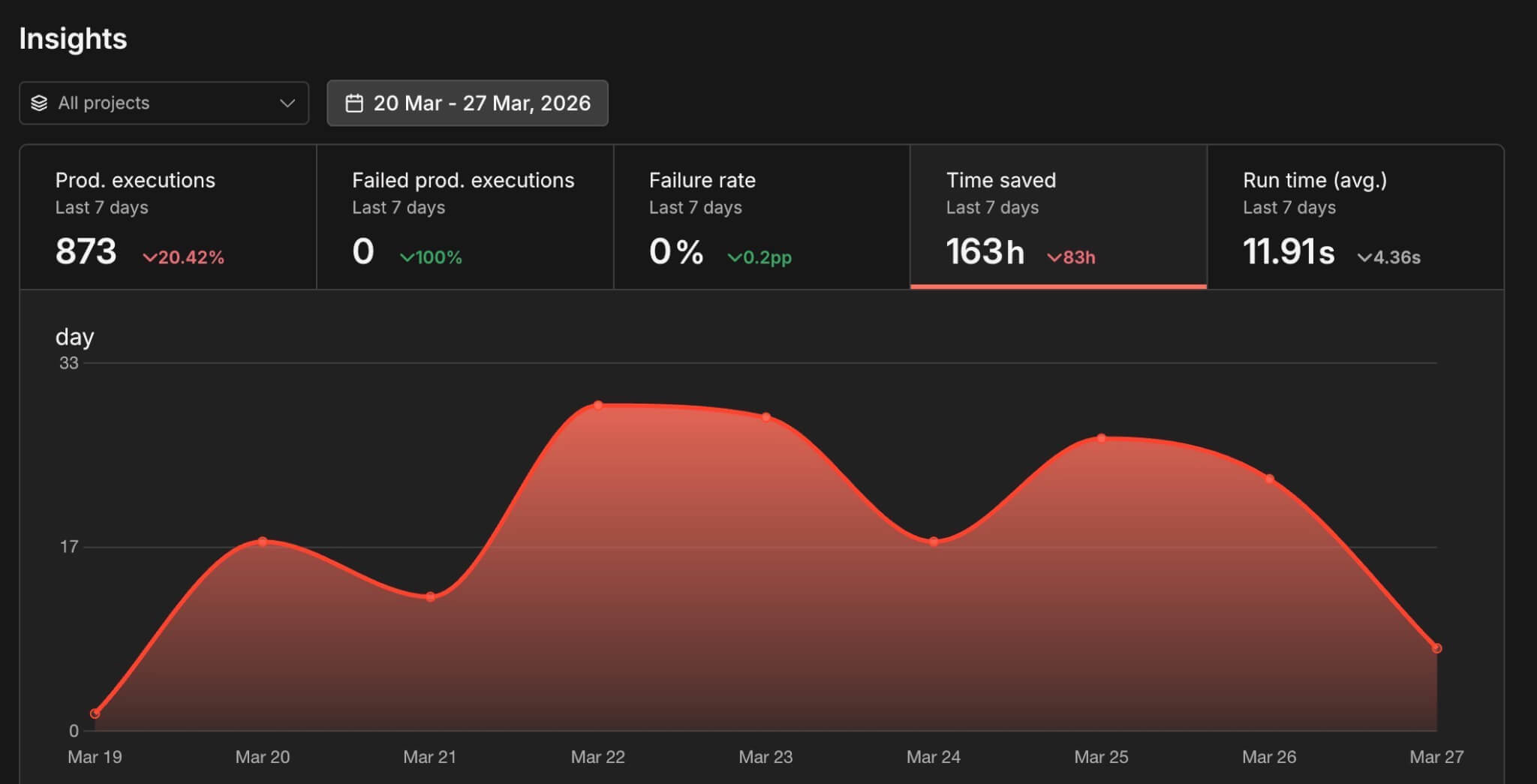Switch to the Failed prod. executions tab

click(465, 217)
